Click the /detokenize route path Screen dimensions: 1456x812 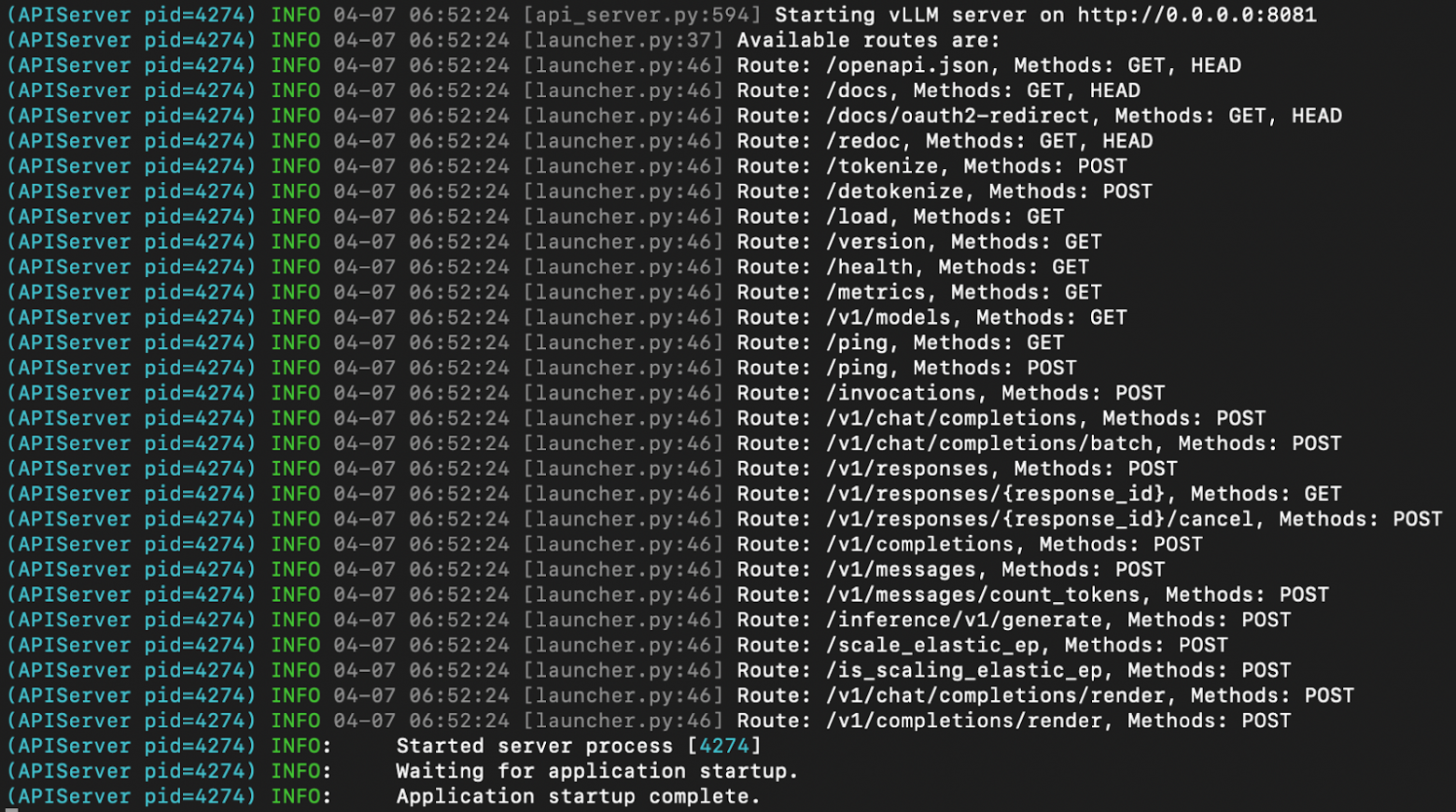coord(895,191)
